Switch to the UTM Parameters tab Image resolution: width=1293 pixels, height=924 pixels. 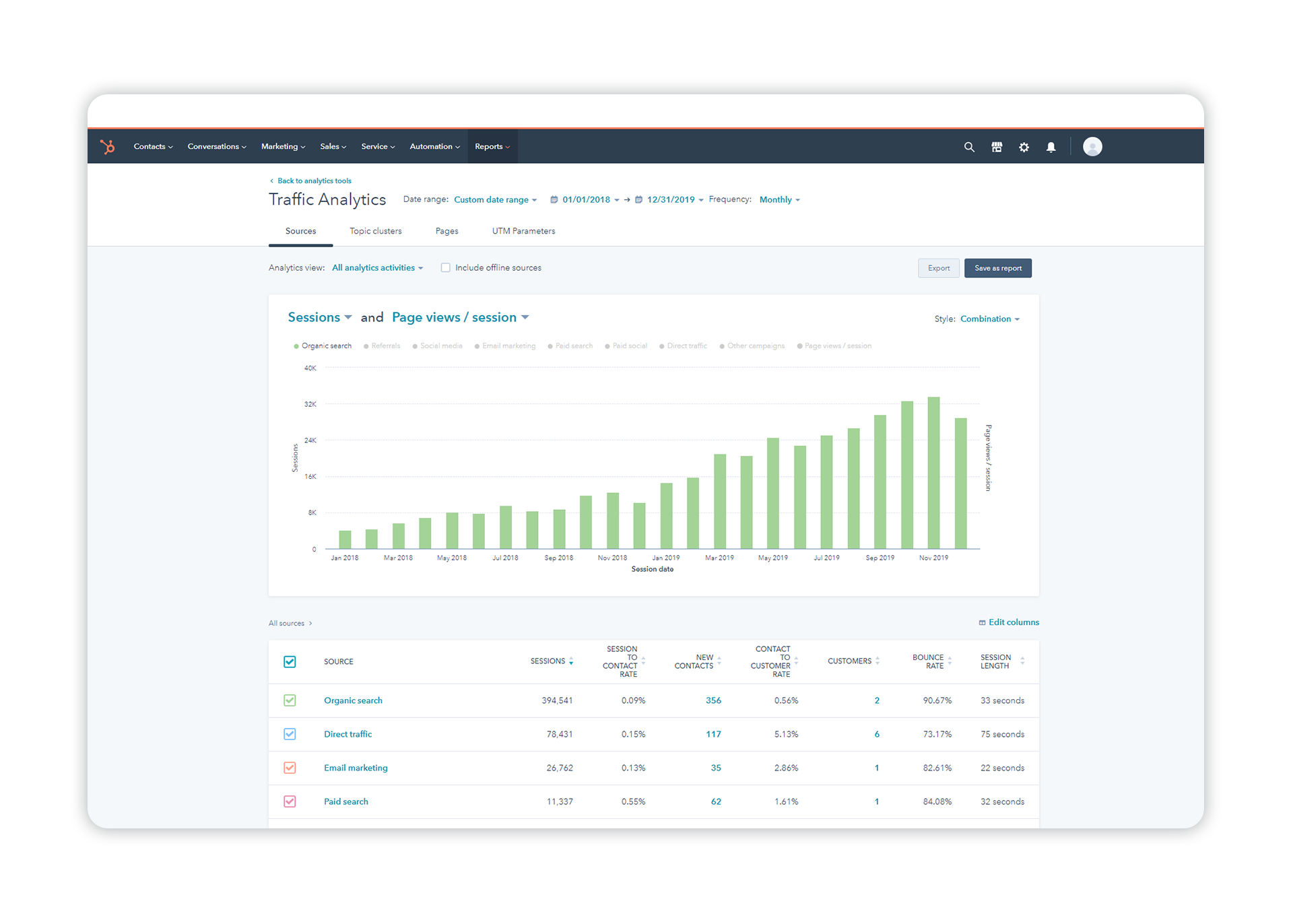tap(523, 230)
